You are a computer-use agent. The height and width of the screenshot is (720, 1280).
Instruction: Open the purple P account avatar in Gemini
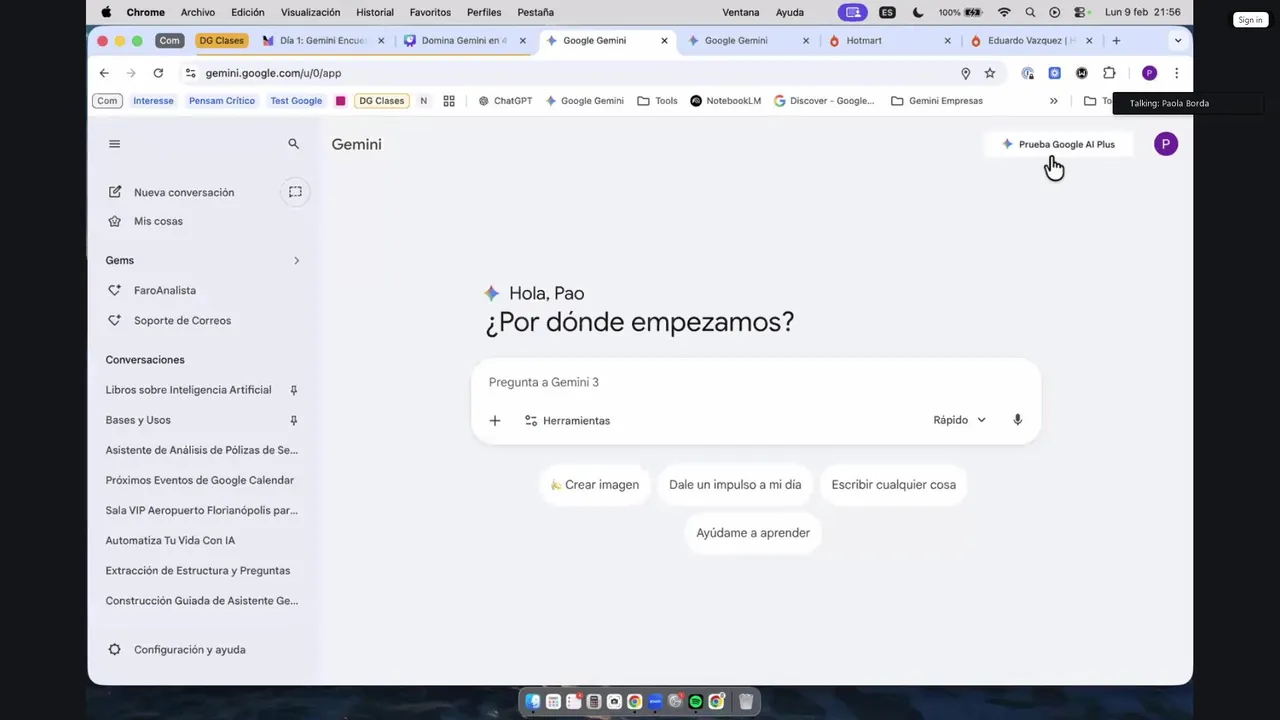pyautogui.click(x=1165, y=144)
